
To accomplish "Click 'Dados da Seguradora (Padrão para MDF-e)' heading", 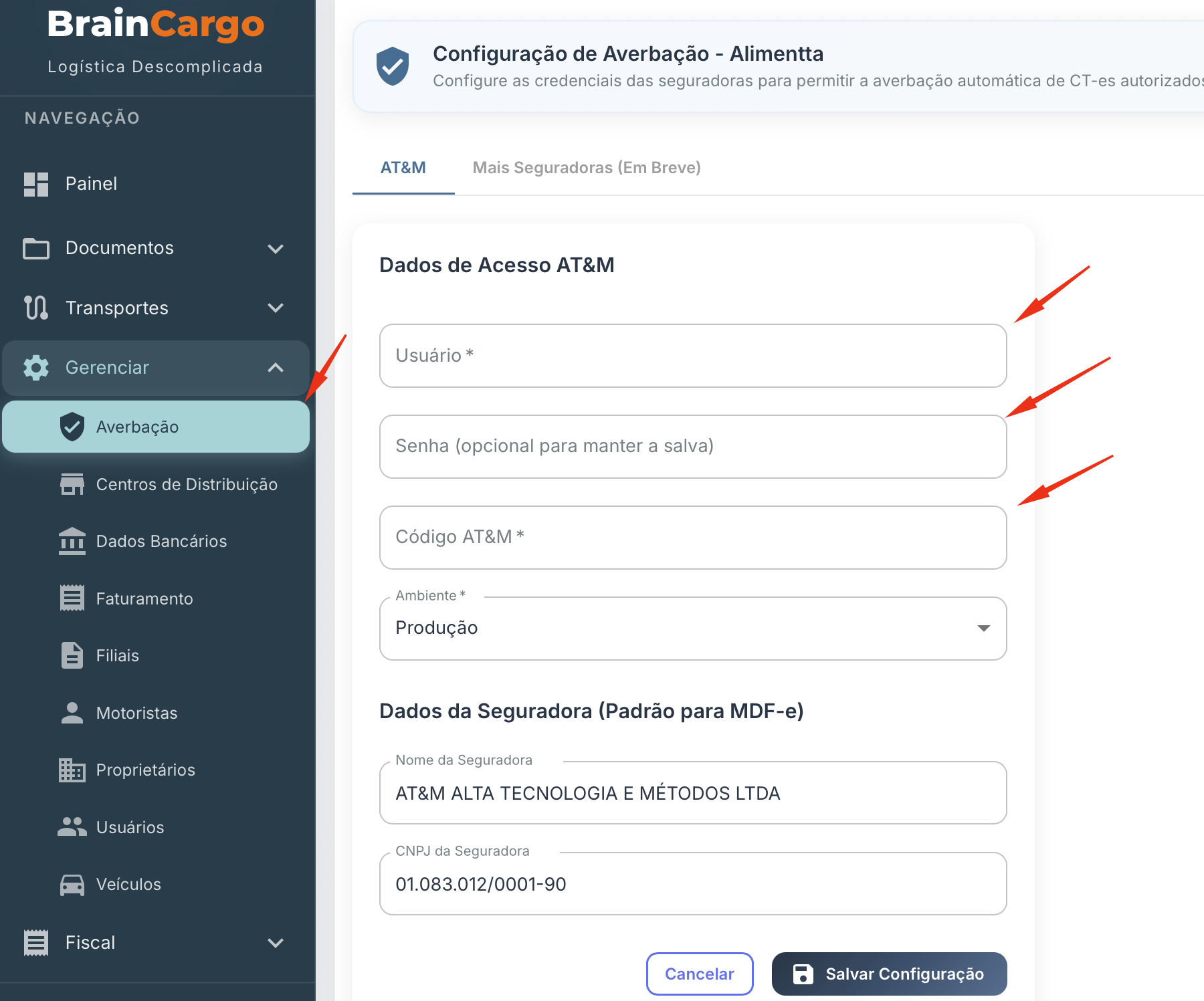I will click(x=591, y=711).
